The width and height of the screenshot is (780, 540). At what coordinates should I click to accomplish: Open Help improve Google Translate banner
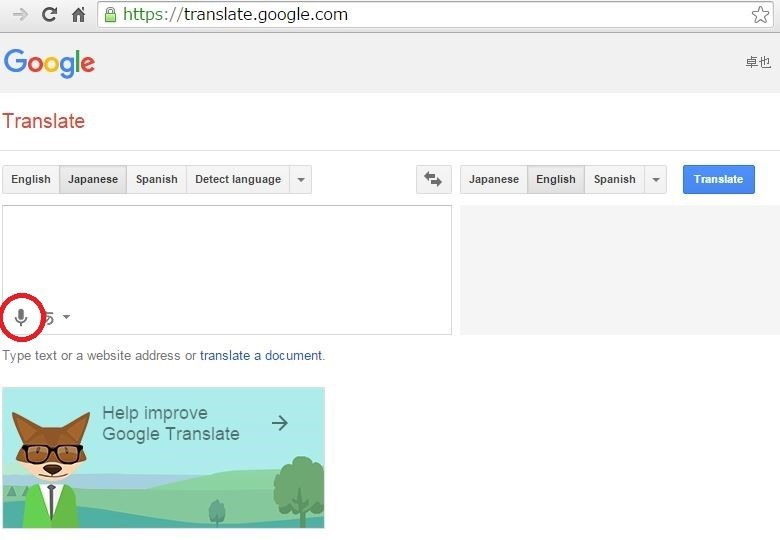163,457
